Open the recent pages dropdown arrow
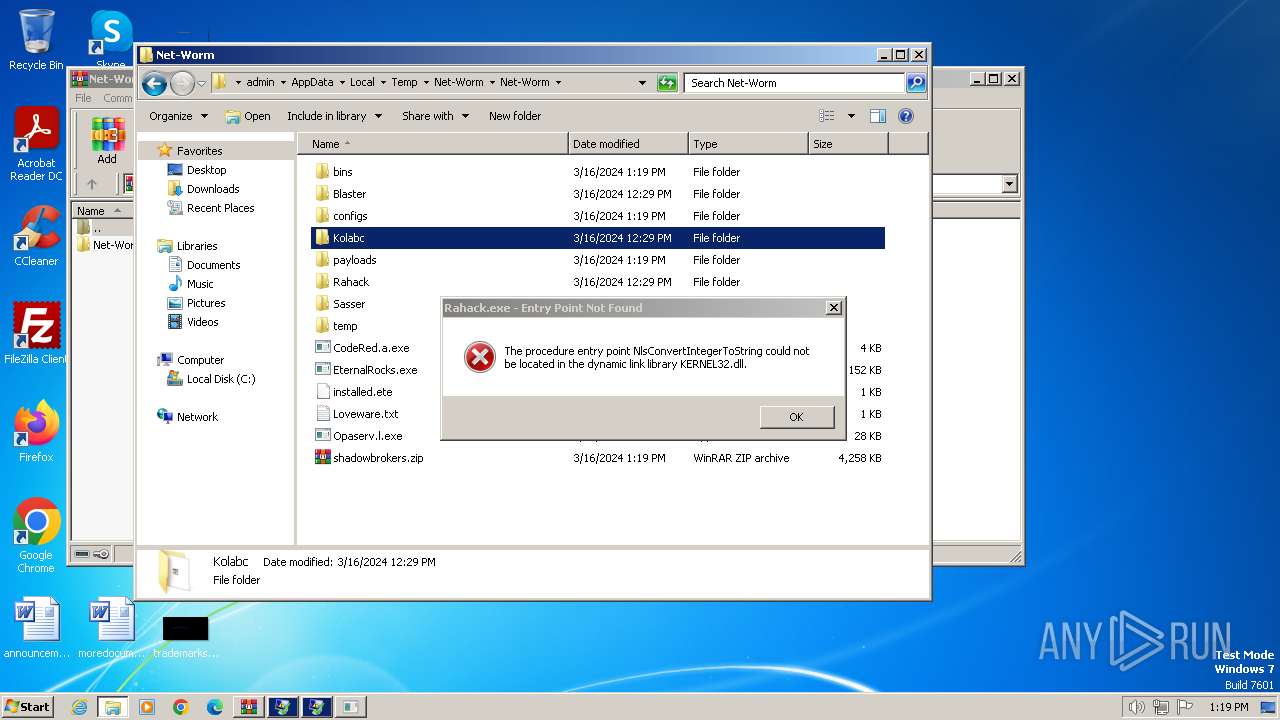The height and width of the screenshot is (720, 1280). coord(201,83)
